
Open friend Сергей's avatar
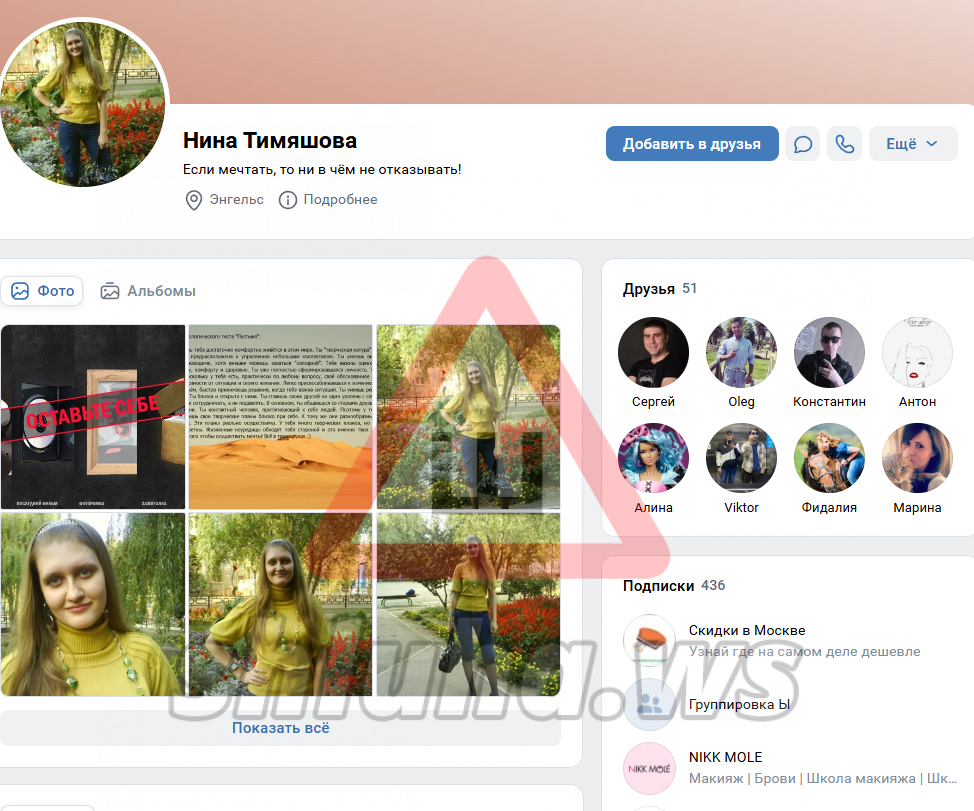(653, 352)
